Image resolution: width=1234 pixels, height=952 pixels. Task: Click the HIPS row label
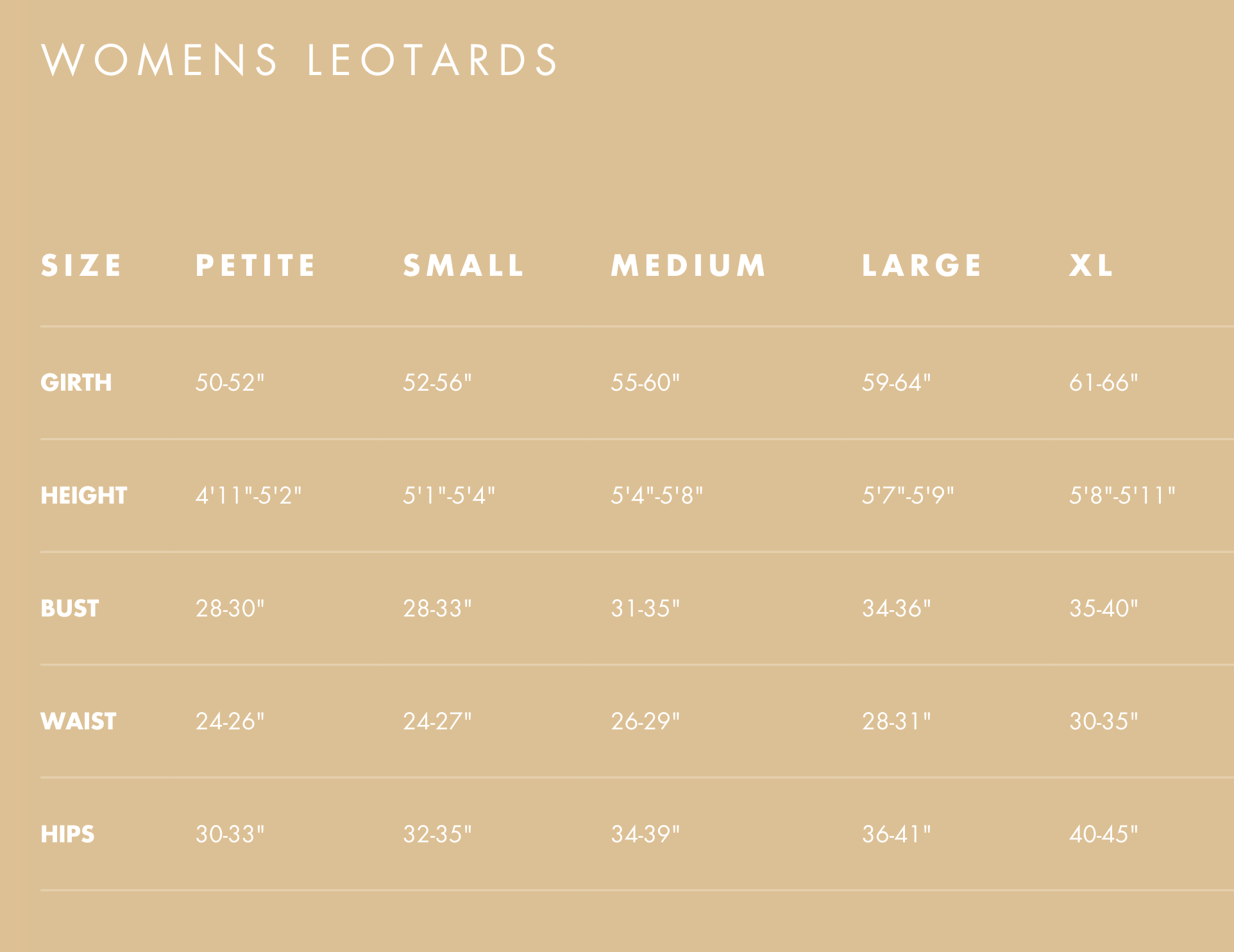click(x=67, y=835)
